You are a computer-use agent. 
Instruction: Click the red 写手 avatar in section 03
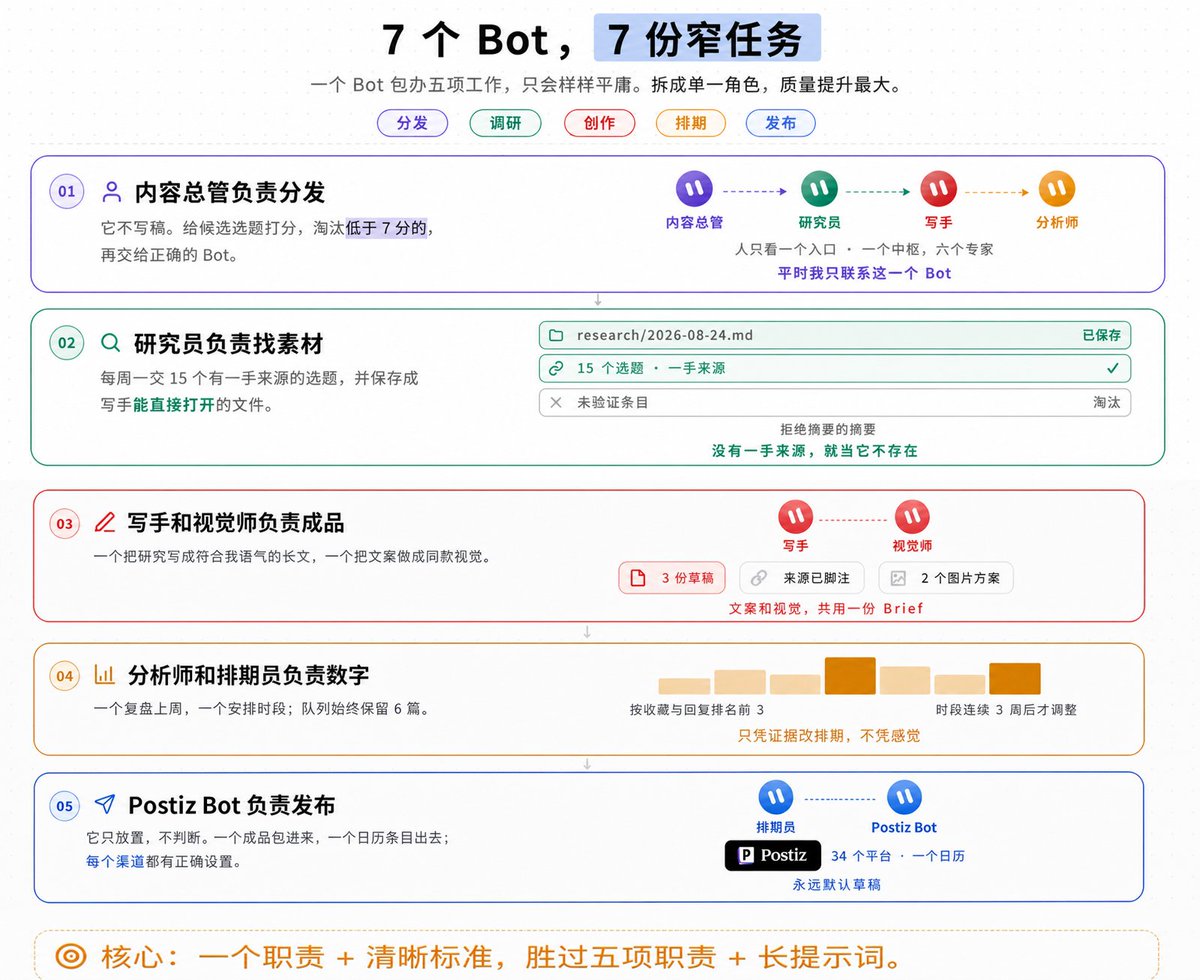point(796,517)
